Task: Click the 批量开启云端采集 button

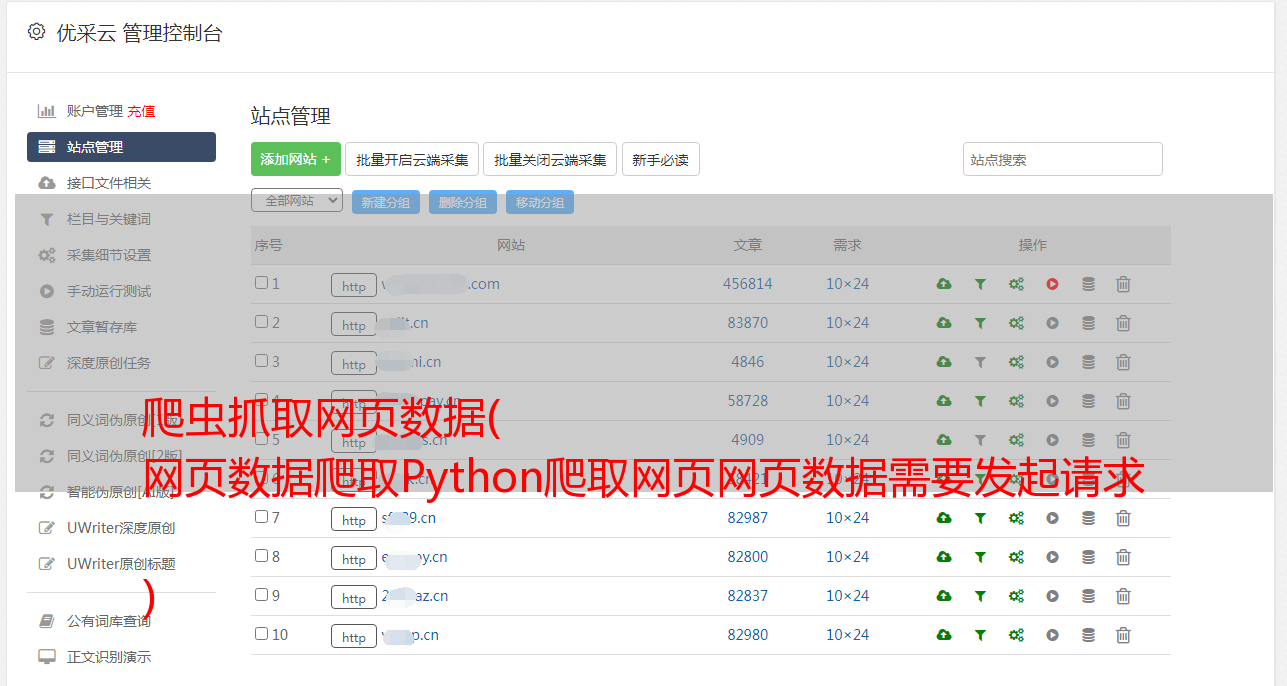Action: coord(412,159)
